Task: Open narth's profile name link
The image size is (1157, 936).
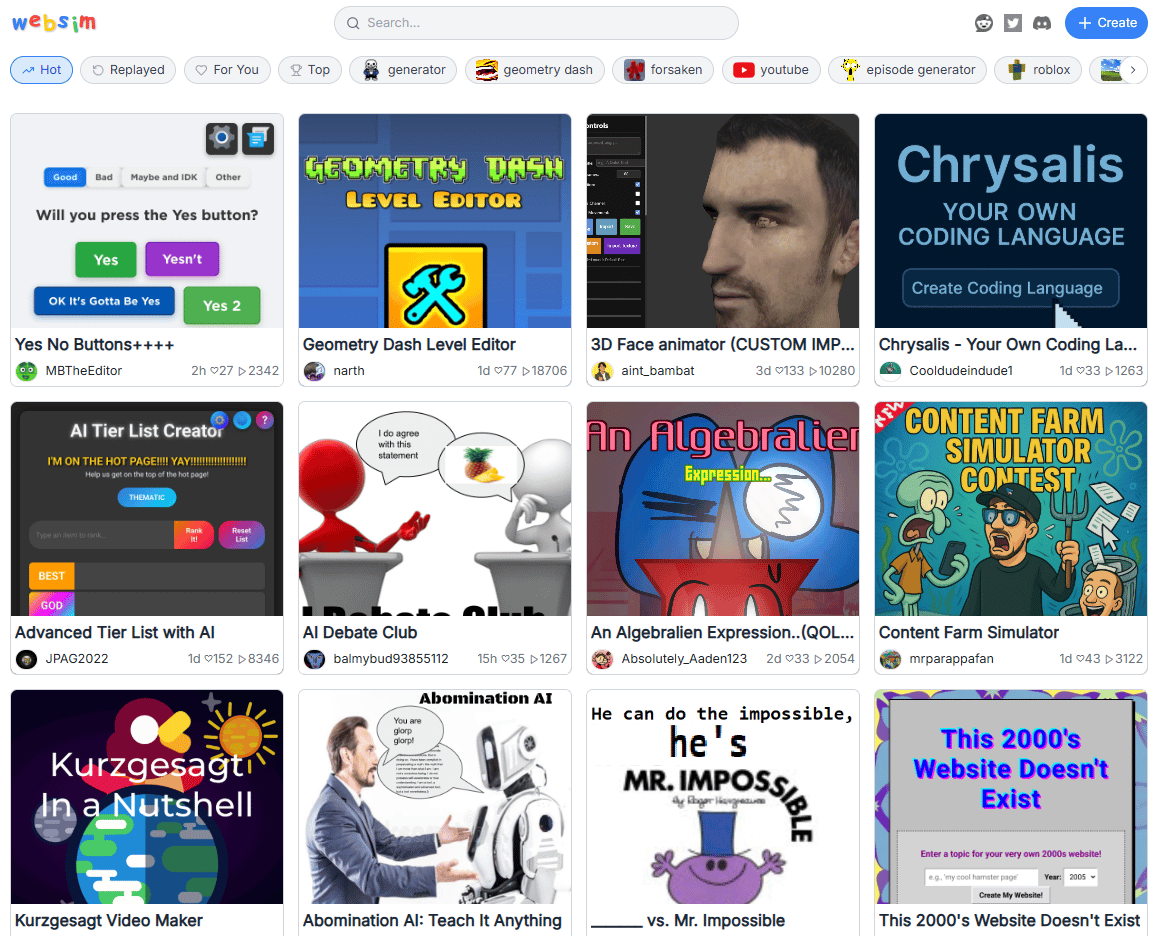Action: (x=348, y=371)
